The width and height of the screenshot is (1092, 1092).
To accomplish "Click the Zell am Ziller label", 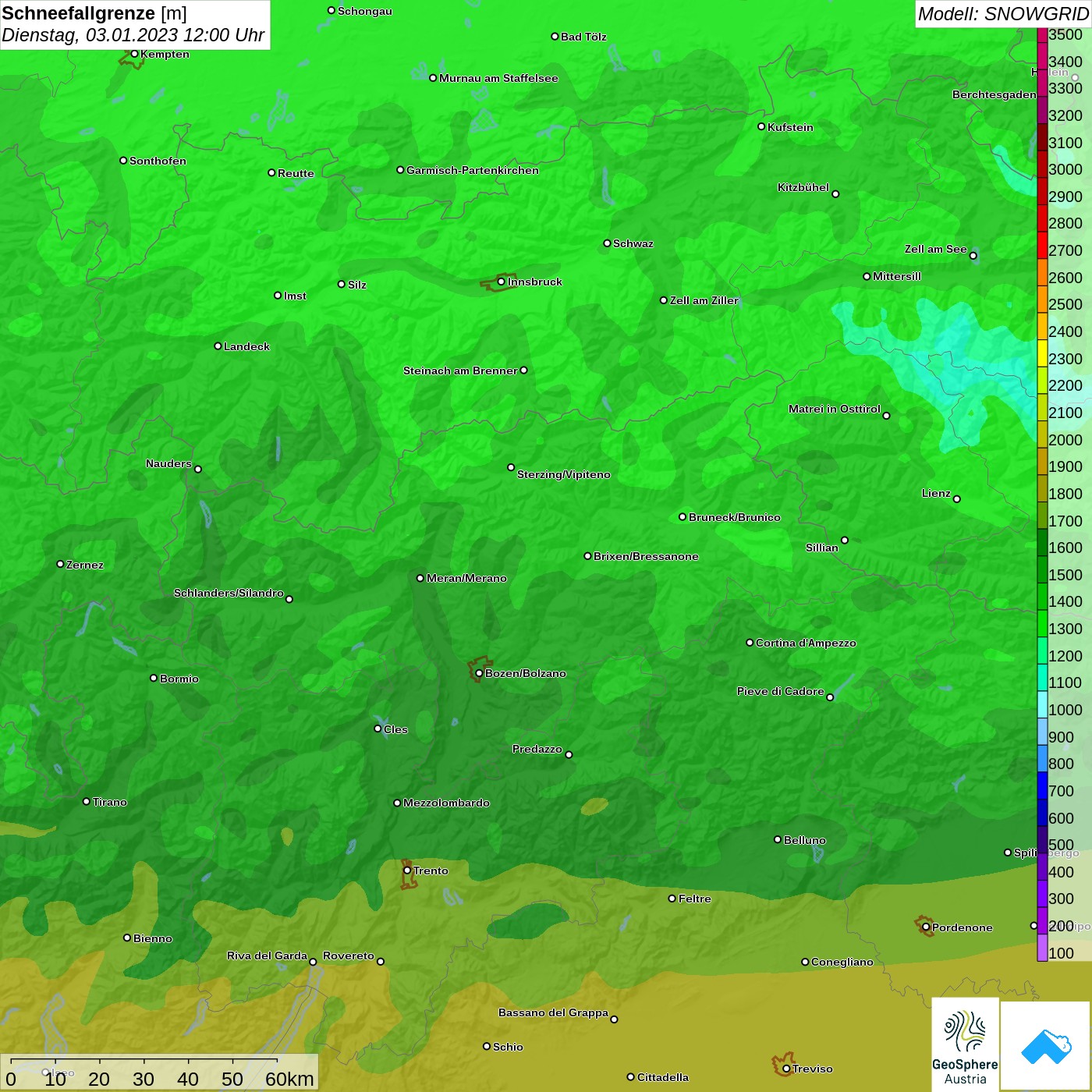I will pos(704,300).
